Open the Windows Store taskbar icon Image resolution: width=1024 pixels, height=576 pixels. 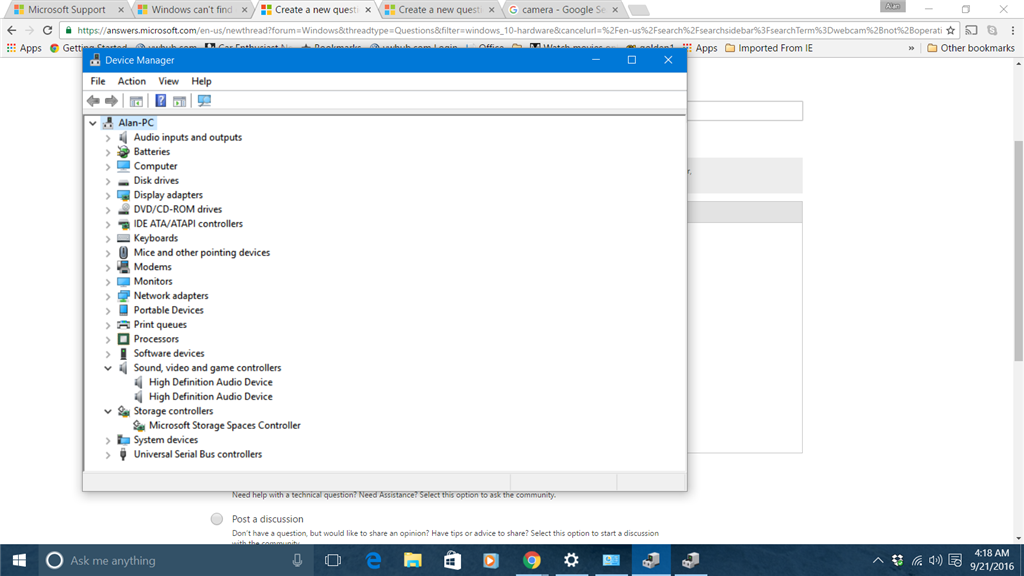pos(452,560)
